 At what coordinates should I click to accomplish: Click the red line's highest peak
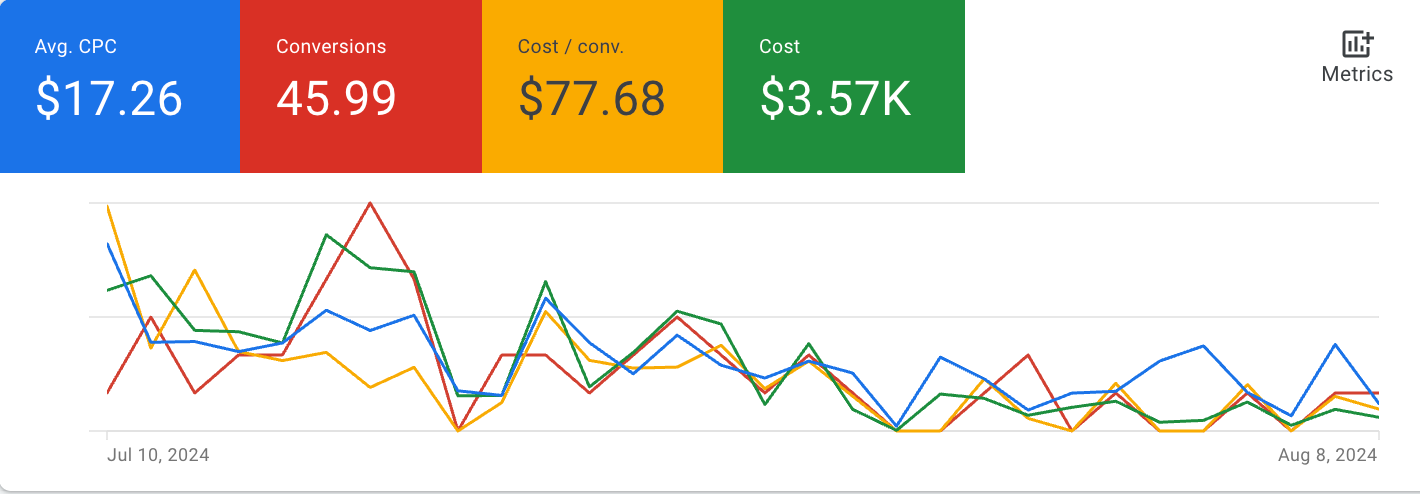point(371,203)
